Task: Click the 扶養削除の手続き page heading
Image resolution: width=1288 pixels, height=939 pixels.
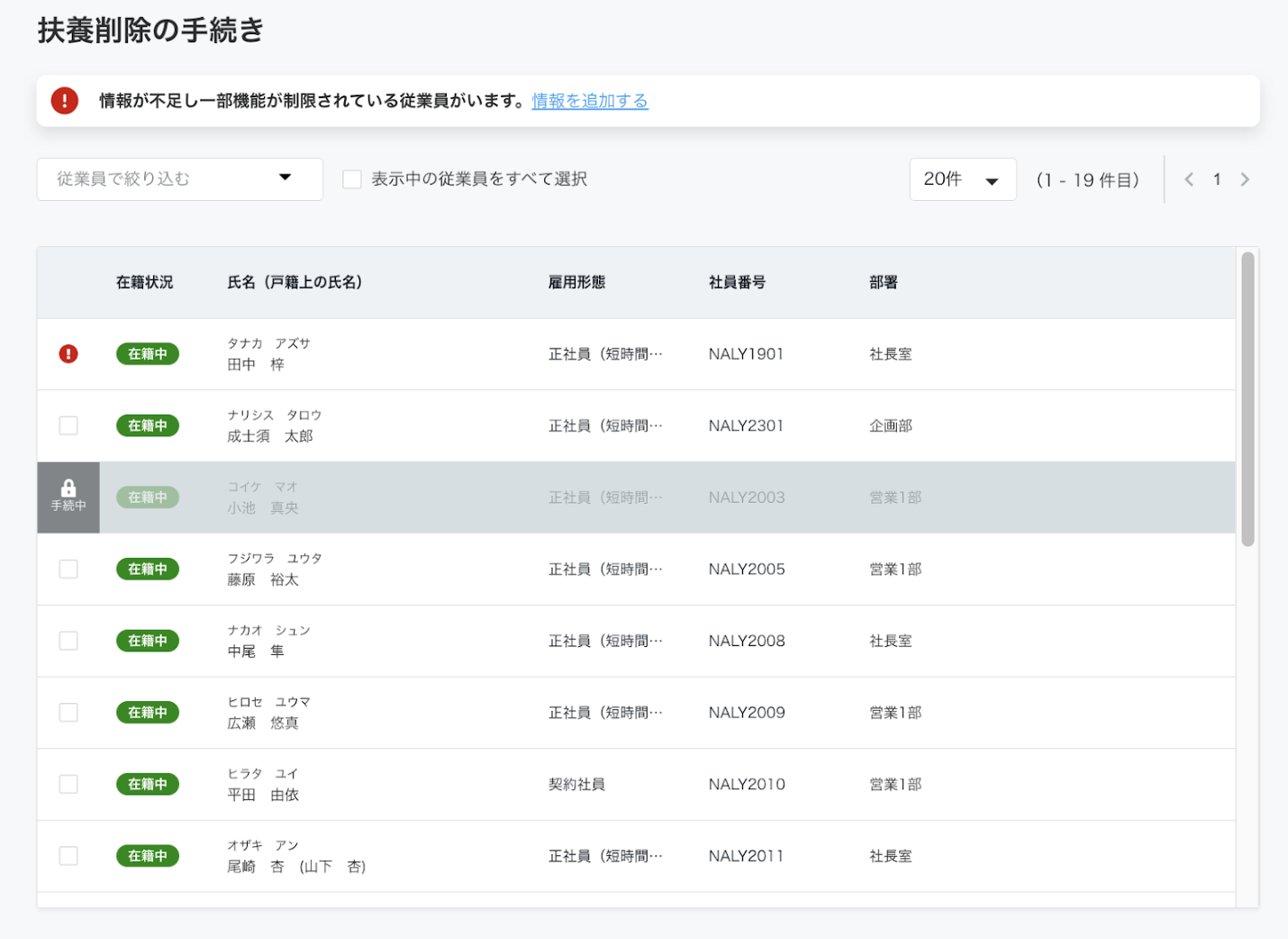Action: (150, 31)
